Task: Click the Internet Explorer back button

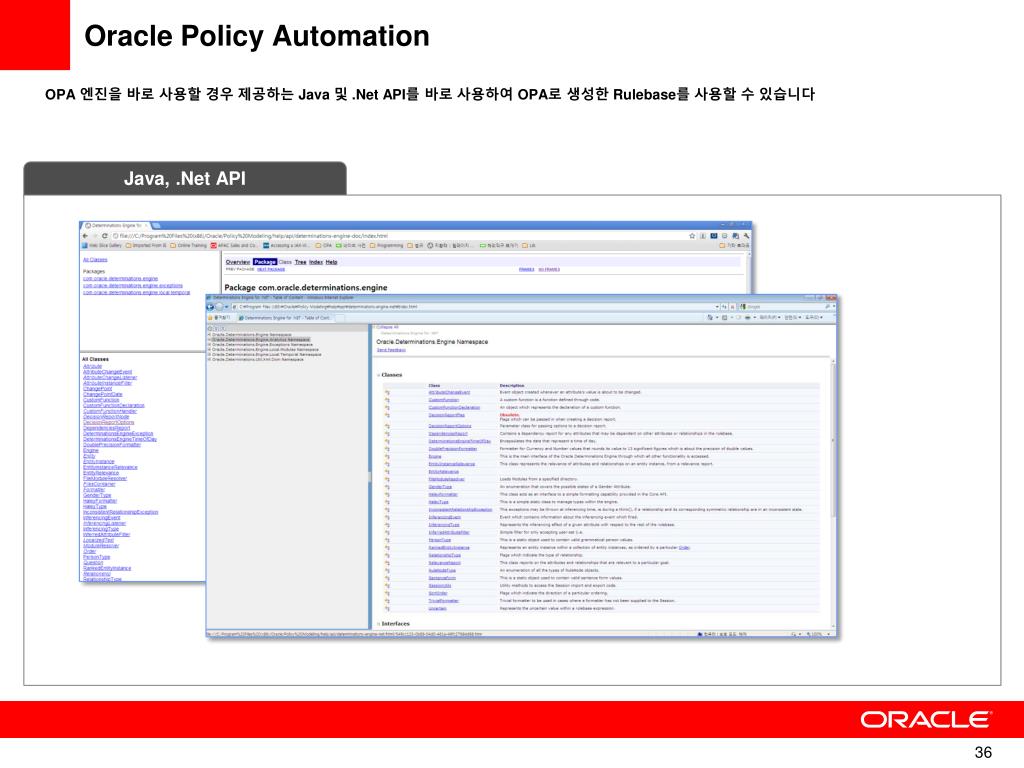Action: pyautogui.click(x=210, y=306)
